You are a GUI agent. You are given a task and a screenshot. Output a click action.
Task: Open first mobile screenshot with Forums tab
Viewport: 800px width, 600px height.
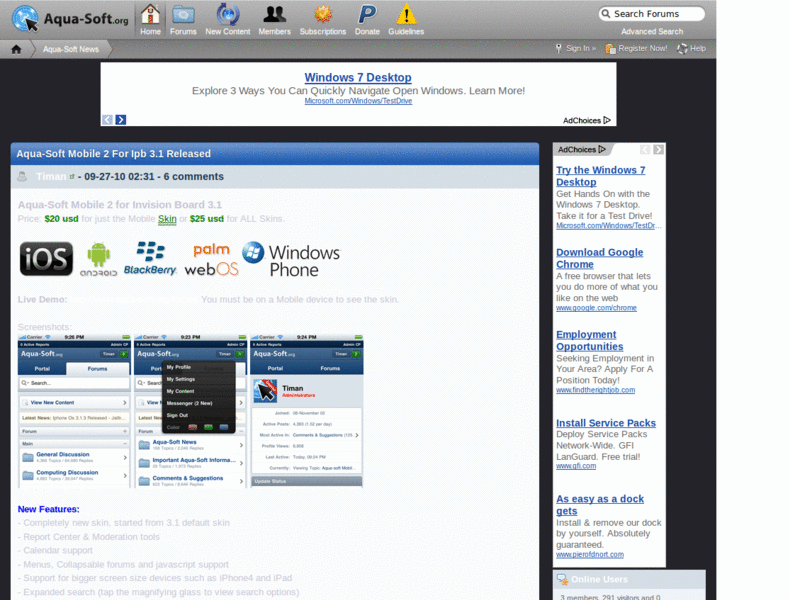(x=74, y=411)
